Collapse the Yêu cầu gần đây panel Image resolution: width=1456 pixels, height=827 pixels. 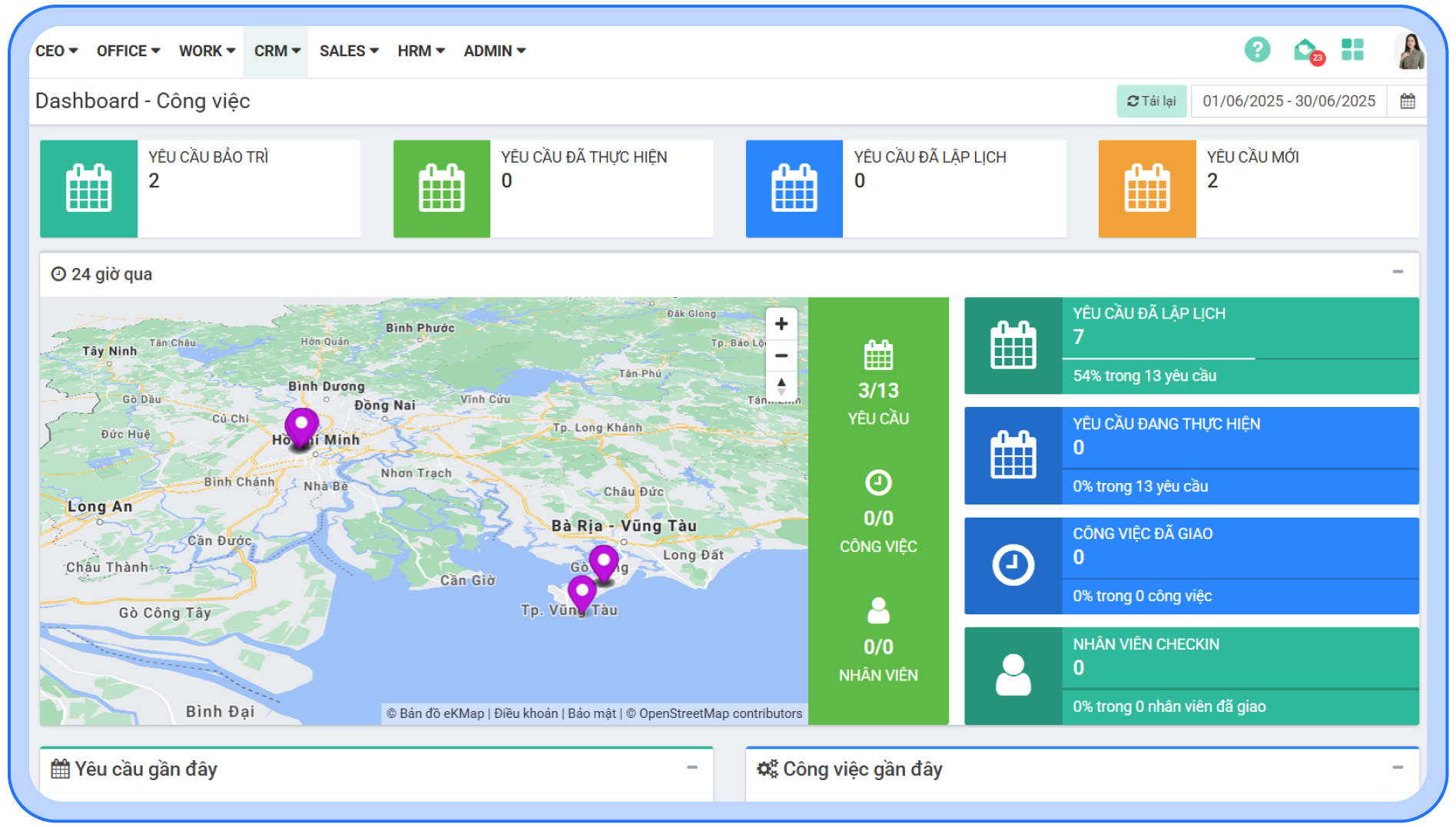click(x=692, y=767)
